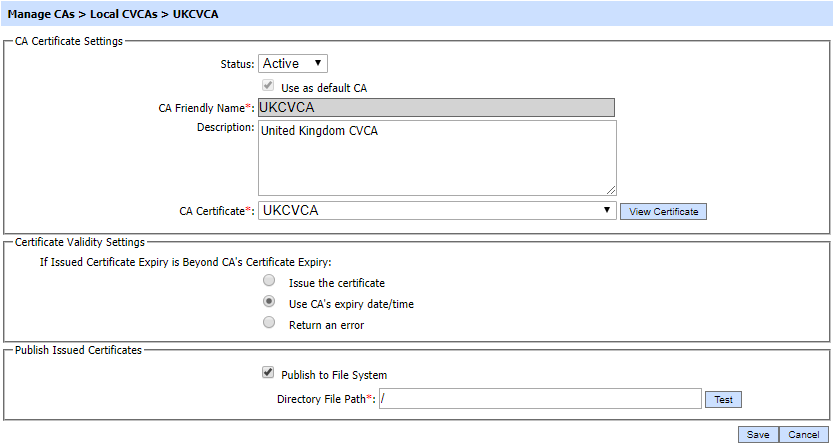Toggle the Use as default CA checkbox
This screenshot has width=834, height=448.
point(267,87)
